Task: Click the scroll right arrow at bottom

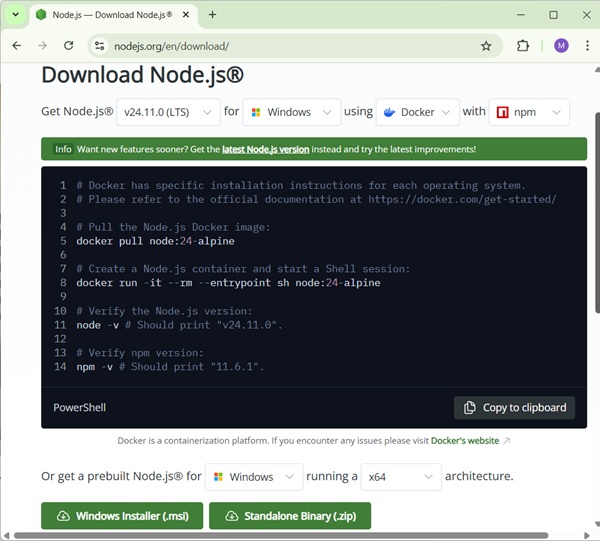Action: (587, 535)
